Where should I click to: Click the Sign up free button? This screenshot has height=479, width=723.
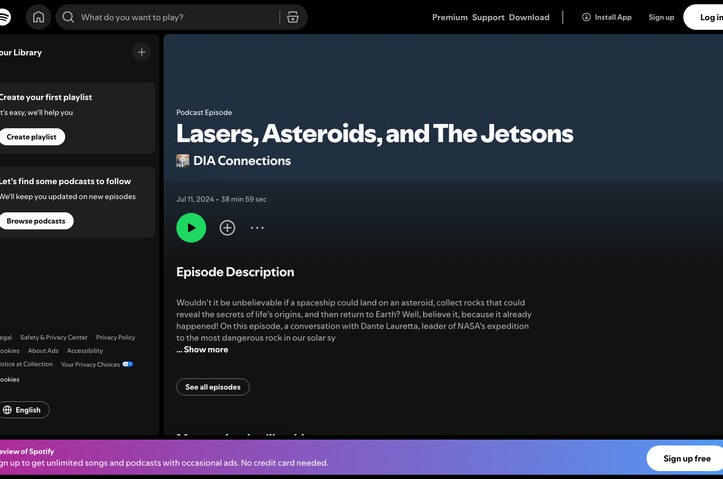pos(686,458)
